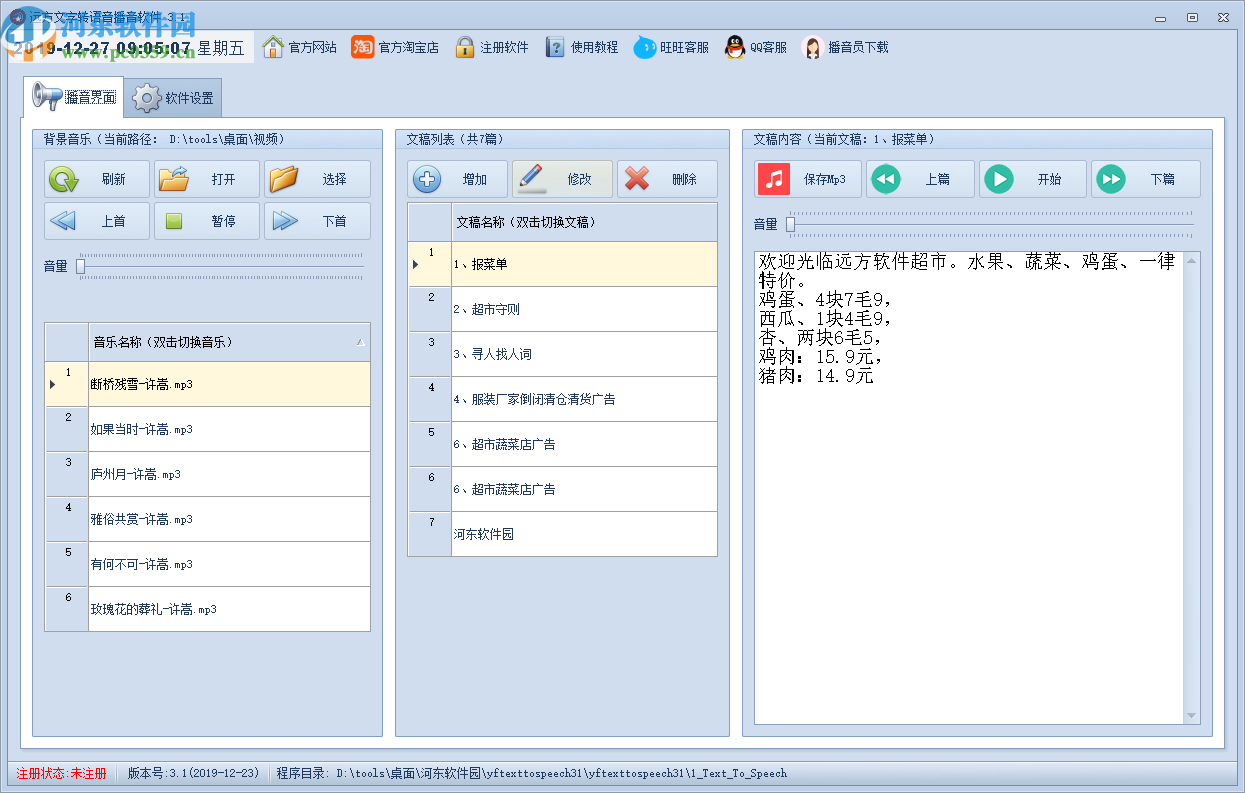
Task: Select row 7 河东软件园 script
Action: (584, 534)
